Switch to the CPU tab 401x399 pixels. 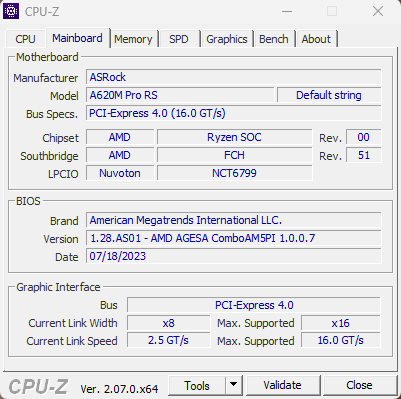click(x=25, y=39)
